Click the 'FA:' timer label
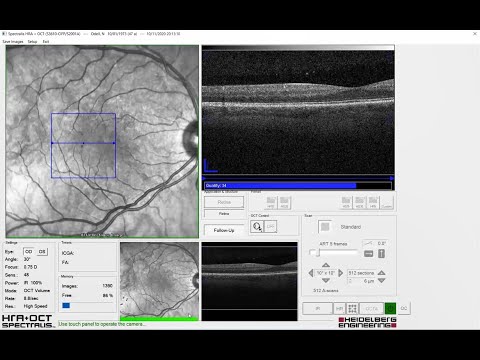The image size is (480, 360). pyautogui.click(x=65, y=262)
